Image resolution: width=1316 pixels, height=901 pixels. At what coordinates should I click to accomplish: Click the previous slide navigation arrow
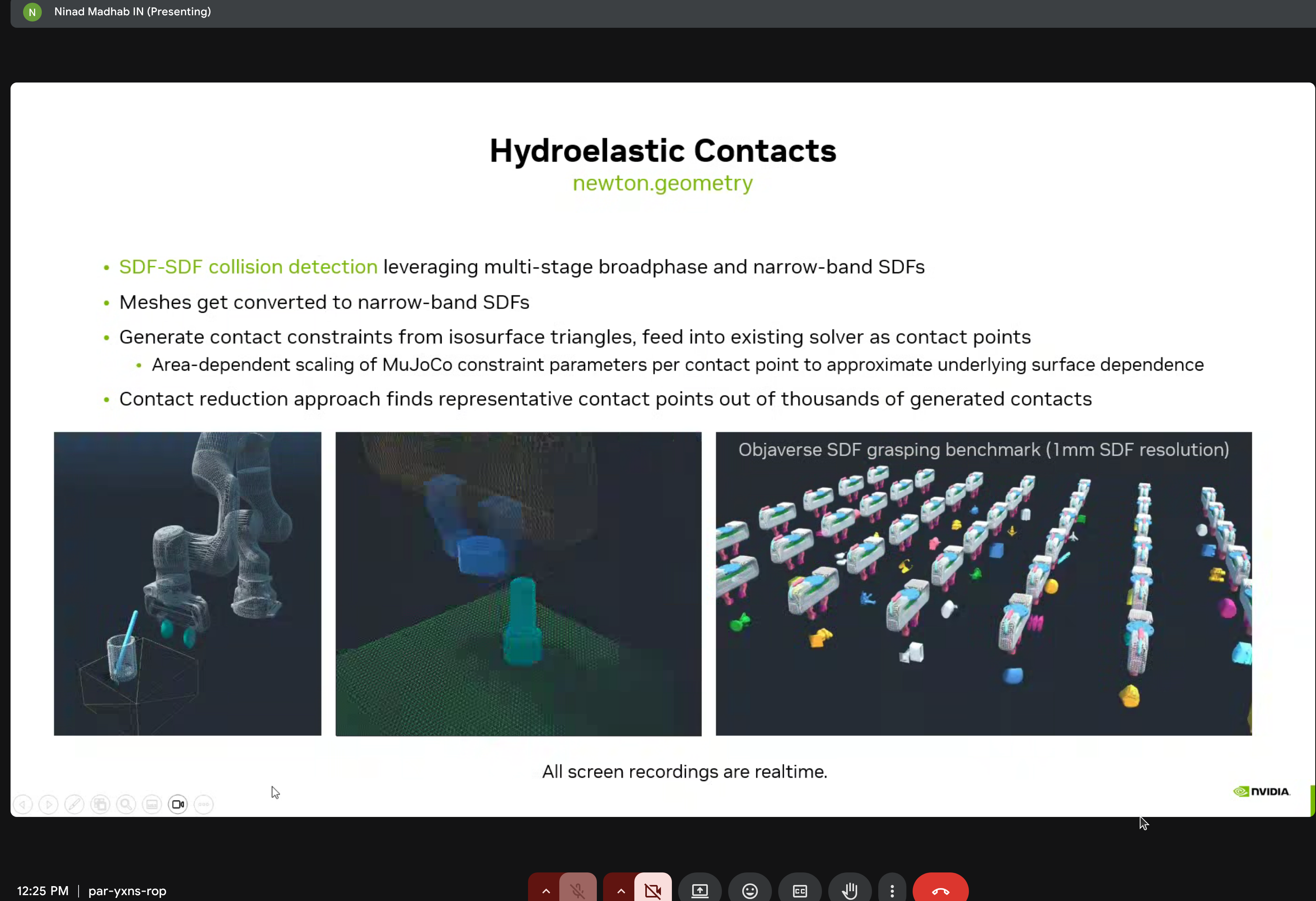click(23, 804)
